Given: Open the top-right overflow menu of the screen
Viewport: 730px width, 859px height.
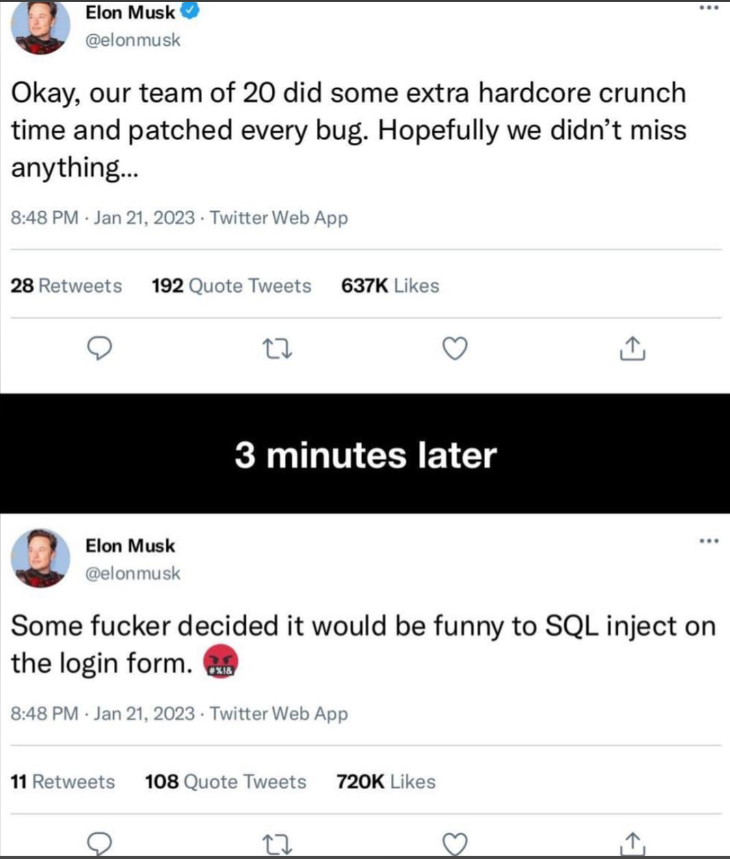Looking at the screenshot, I should (x=707, y=8).
